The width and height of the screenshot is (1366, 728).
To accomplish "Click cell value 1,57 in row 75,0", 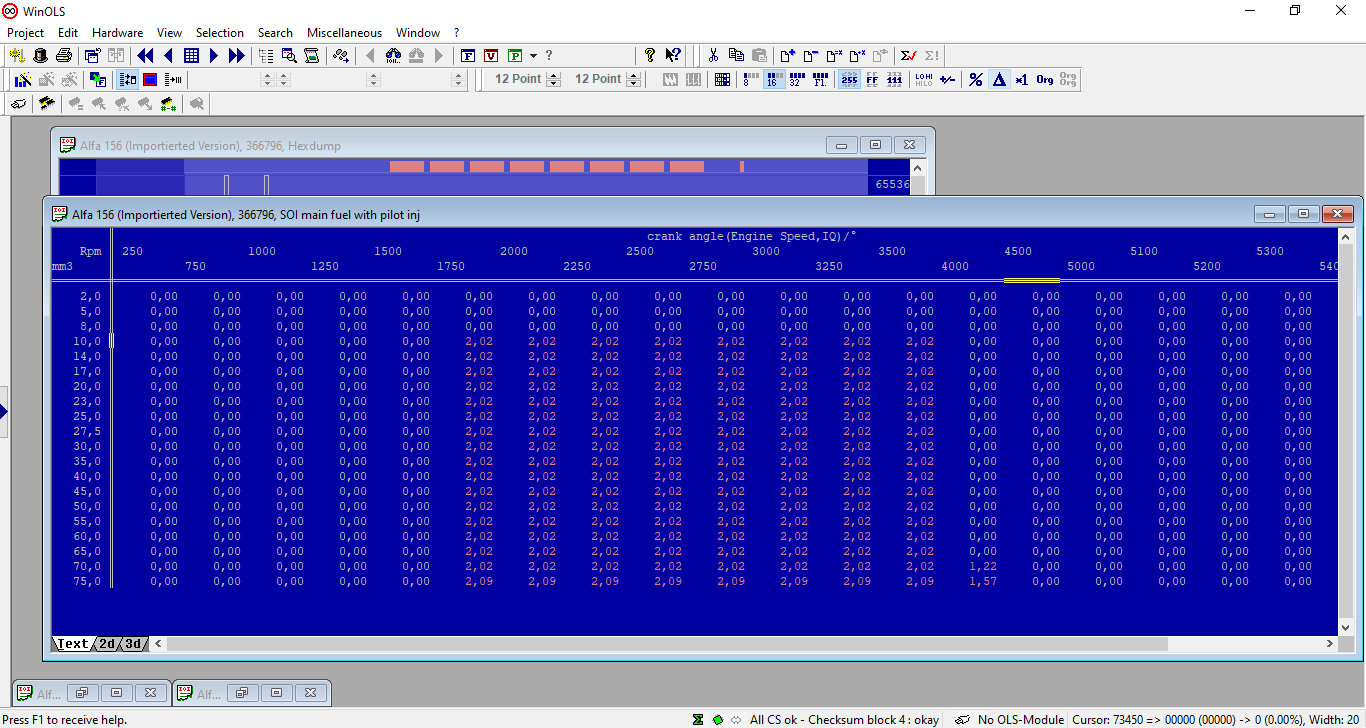I will tap(983, 581).
